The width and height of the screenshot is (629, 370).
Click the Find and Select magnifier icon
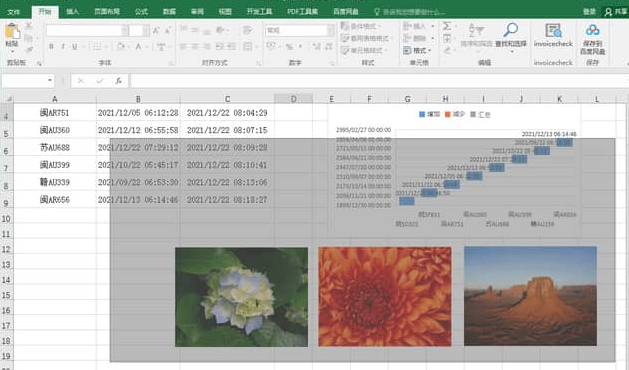tap(511, 30)
